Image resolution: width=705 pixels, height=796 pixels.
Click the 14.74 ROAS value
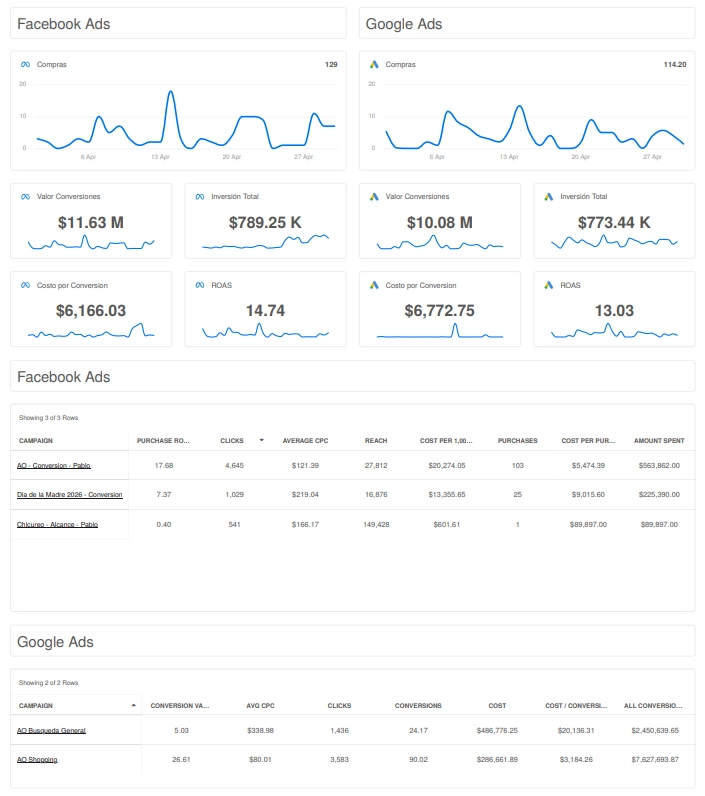tap(265, 311)
